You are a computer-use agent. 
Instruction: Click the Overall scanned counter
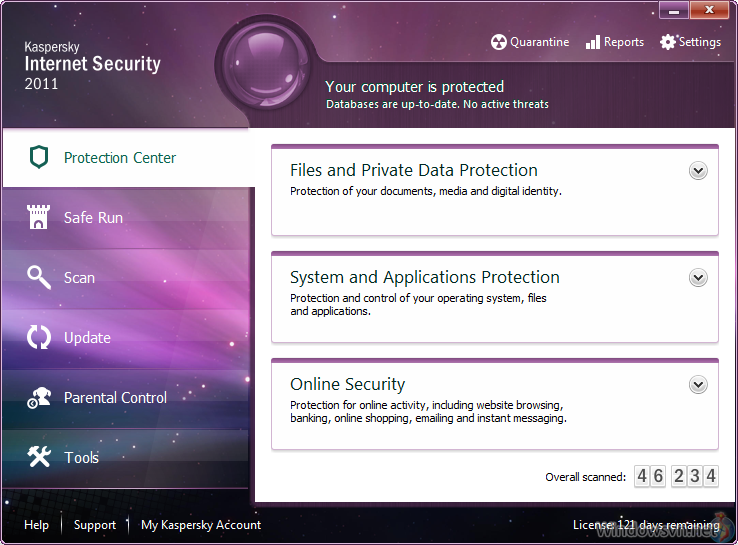pyautogui.click(x=676, y=477)
